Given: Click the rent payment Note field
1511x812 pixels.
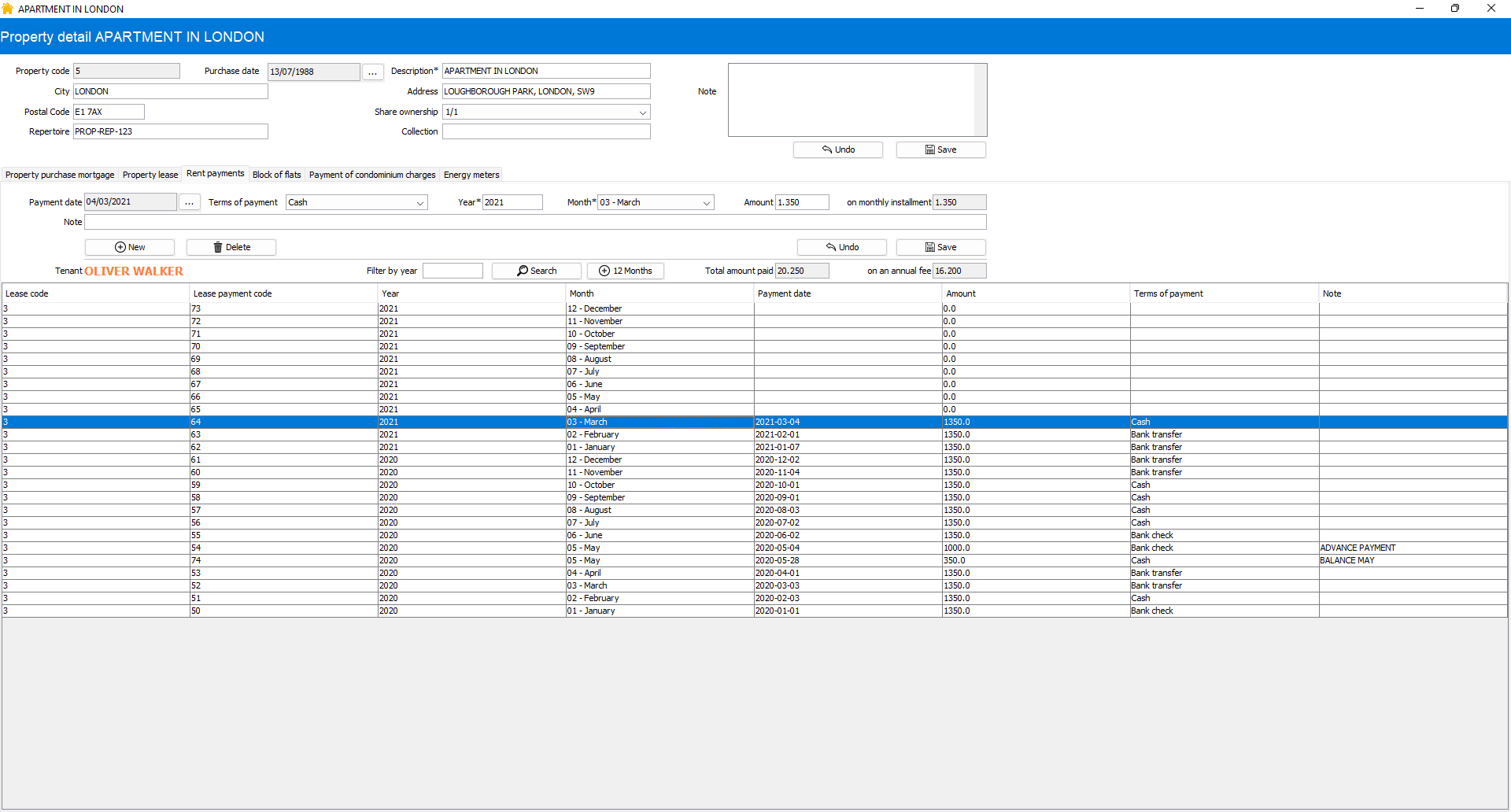Looking at the screenshot, I should pyautogui.click(x=535, y=223).
